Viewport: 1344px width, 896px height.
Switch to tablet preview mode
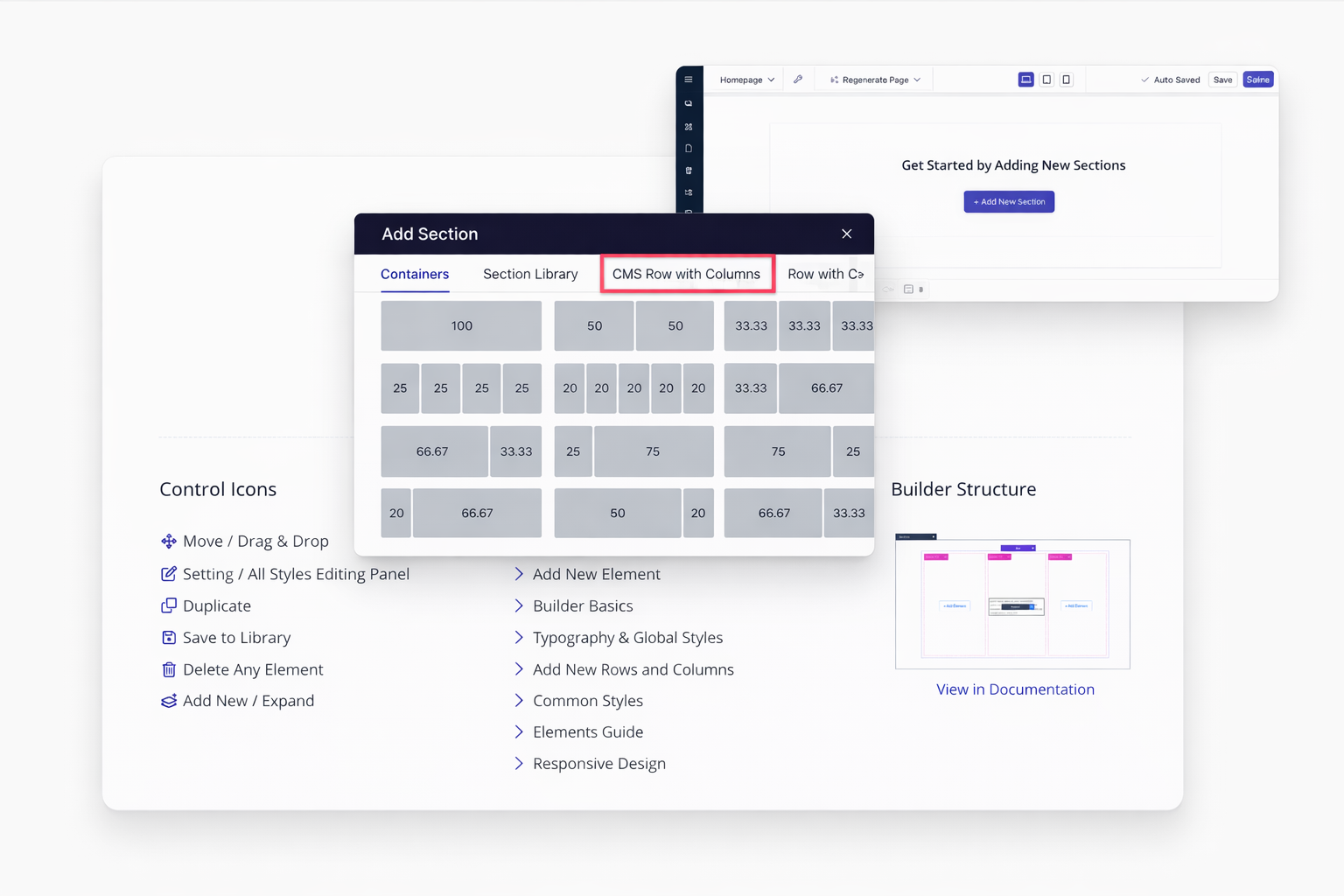point(1046,80)
